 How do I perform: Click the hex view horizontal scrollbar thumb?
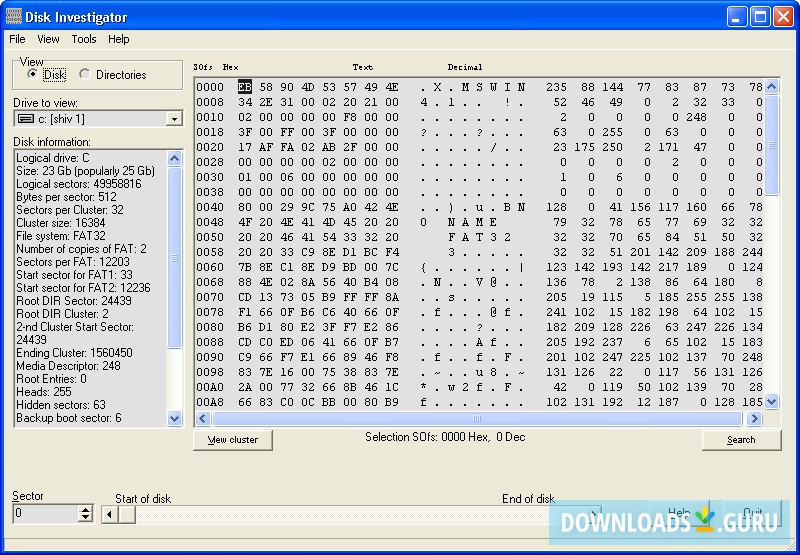477,419
